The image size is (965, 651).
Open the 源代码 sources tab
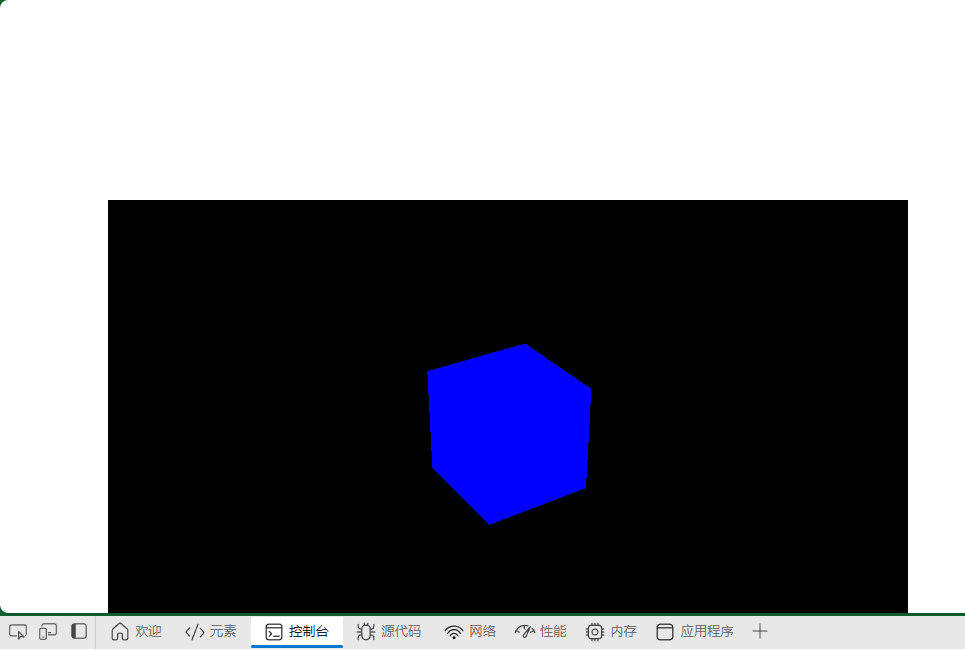tap(388, 632)
